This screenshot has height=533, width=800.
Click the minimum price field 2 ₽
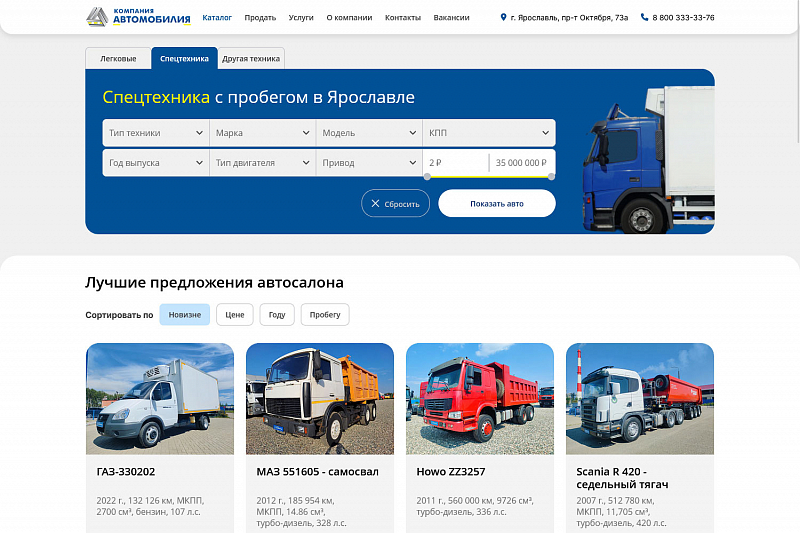[456, 163]
